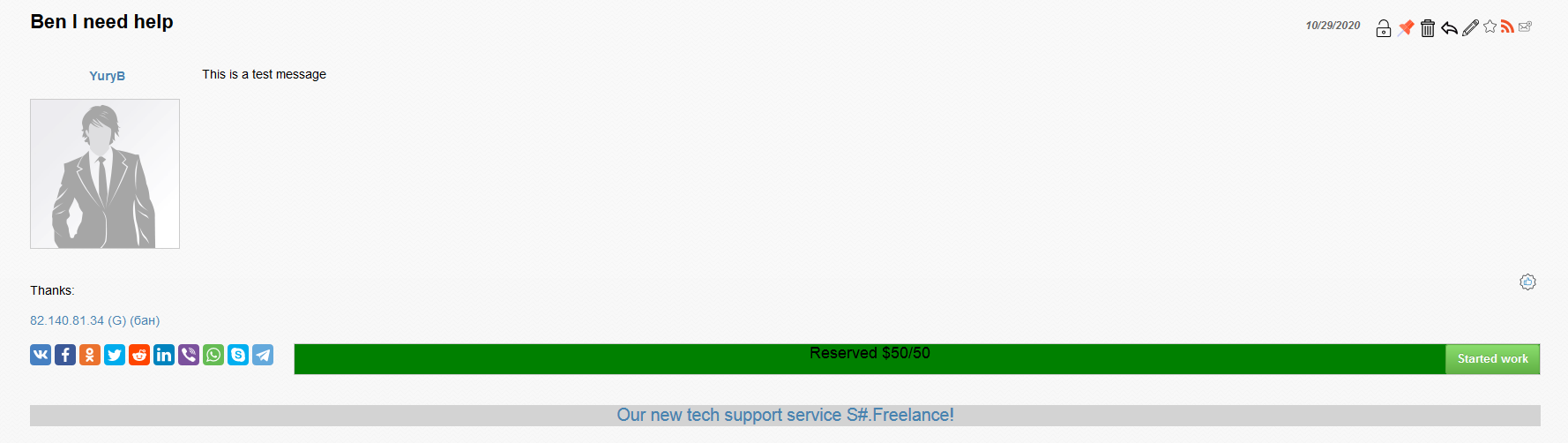Edit the message with the pencil icon

pyautogui.click(x=1470, y=27)
